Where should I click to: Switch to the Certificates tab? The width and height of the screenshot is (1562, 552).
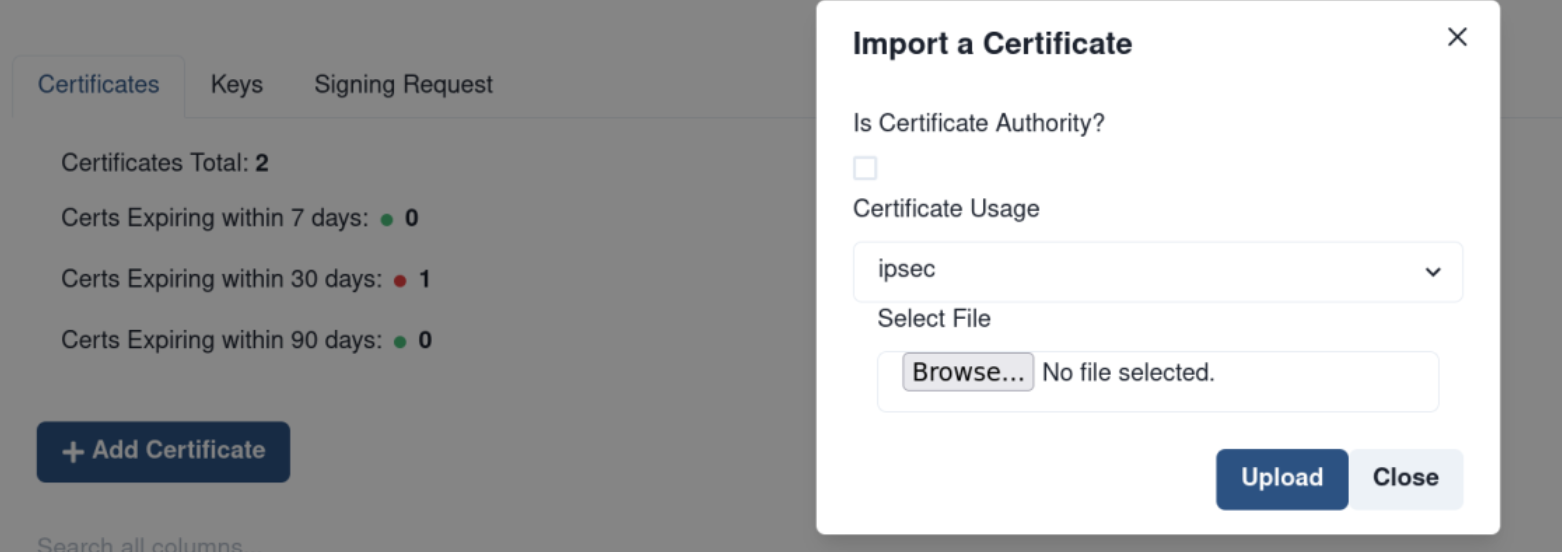tap(98, 85)
